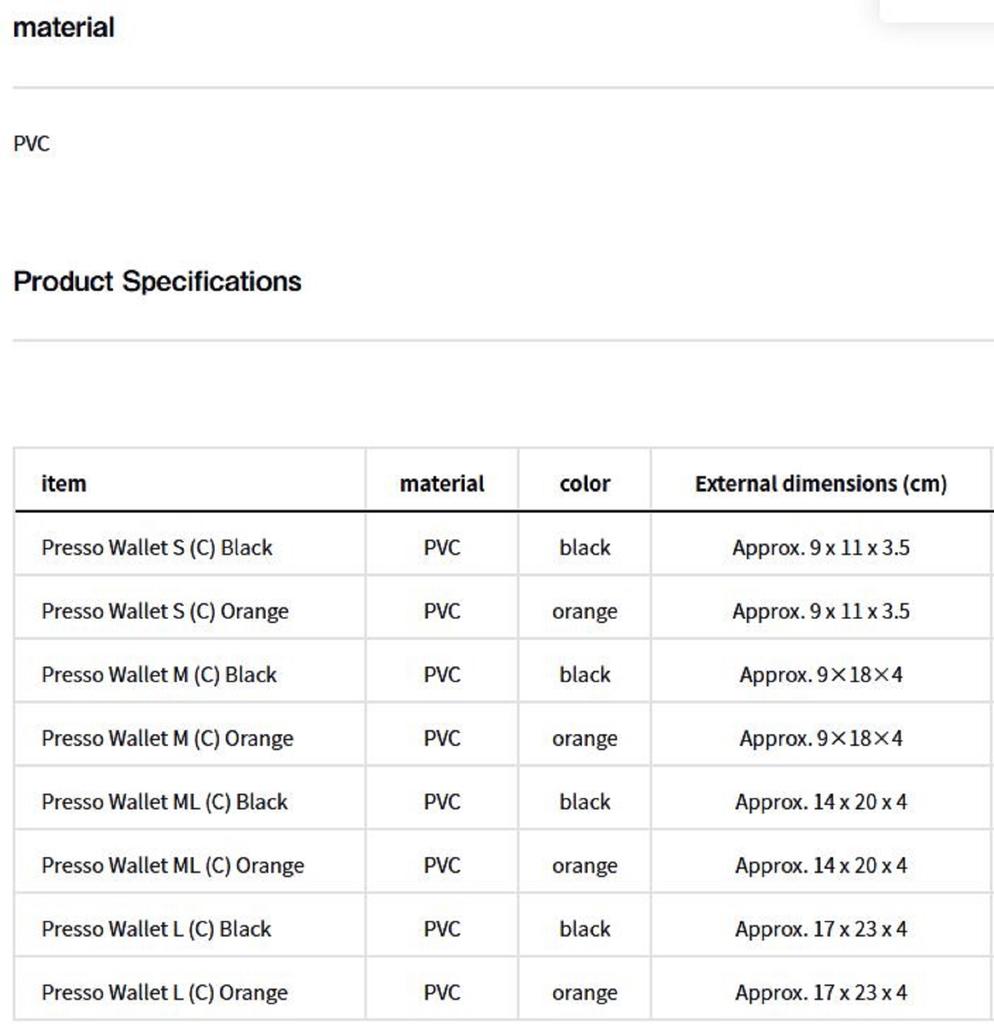Click the "Product Specifications" heading

coord(157,281)
